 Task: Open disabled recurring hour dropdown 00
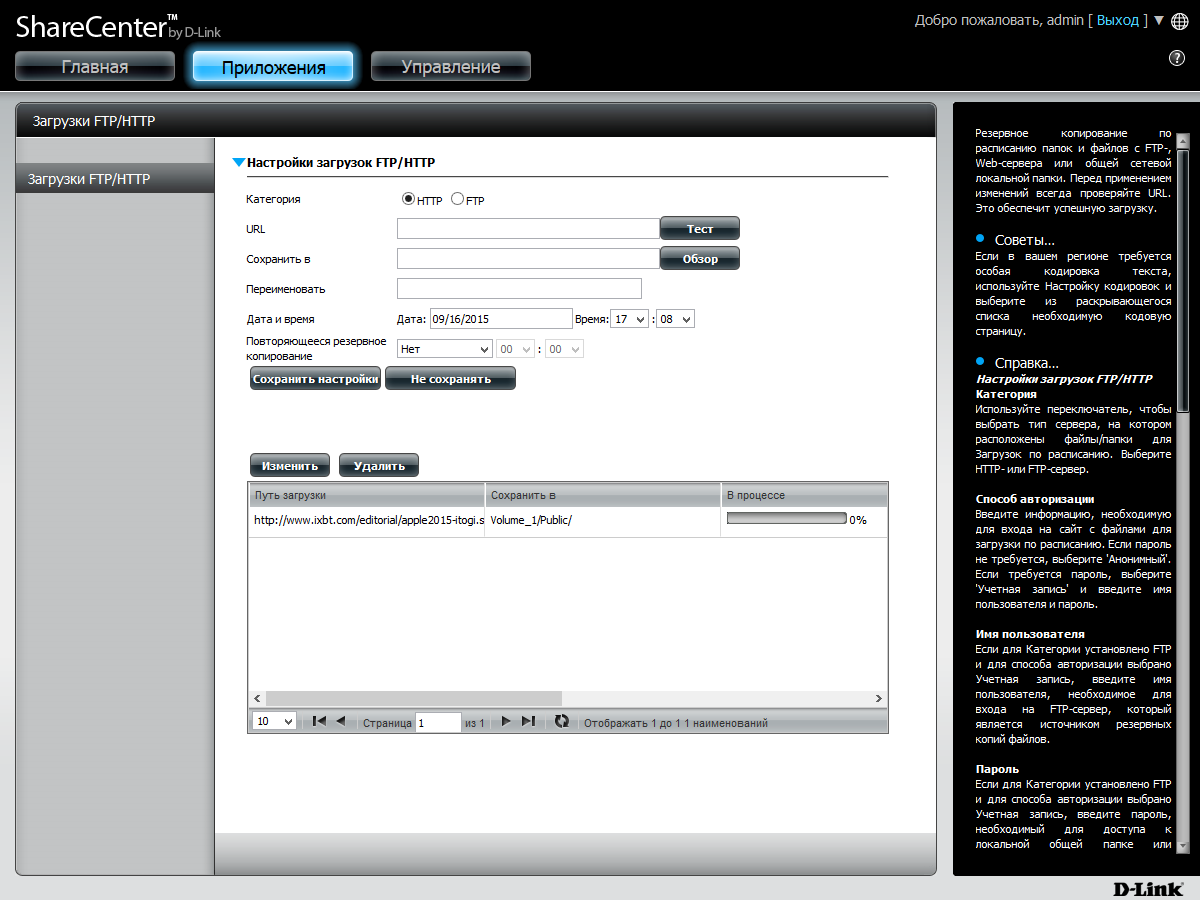(x=515, y=349)
